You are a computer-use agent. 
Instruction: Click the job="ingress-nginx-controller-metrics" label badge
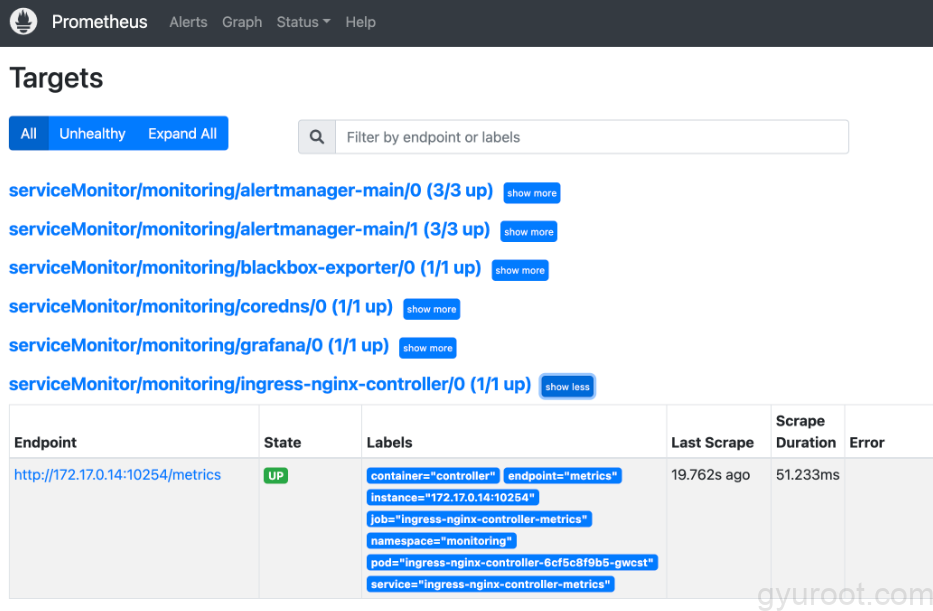click(x=479, y=519)
